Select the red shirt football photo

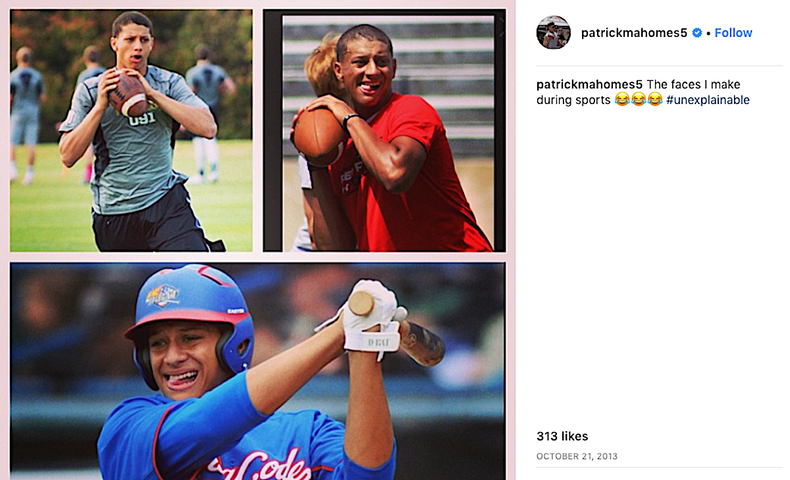384,130
